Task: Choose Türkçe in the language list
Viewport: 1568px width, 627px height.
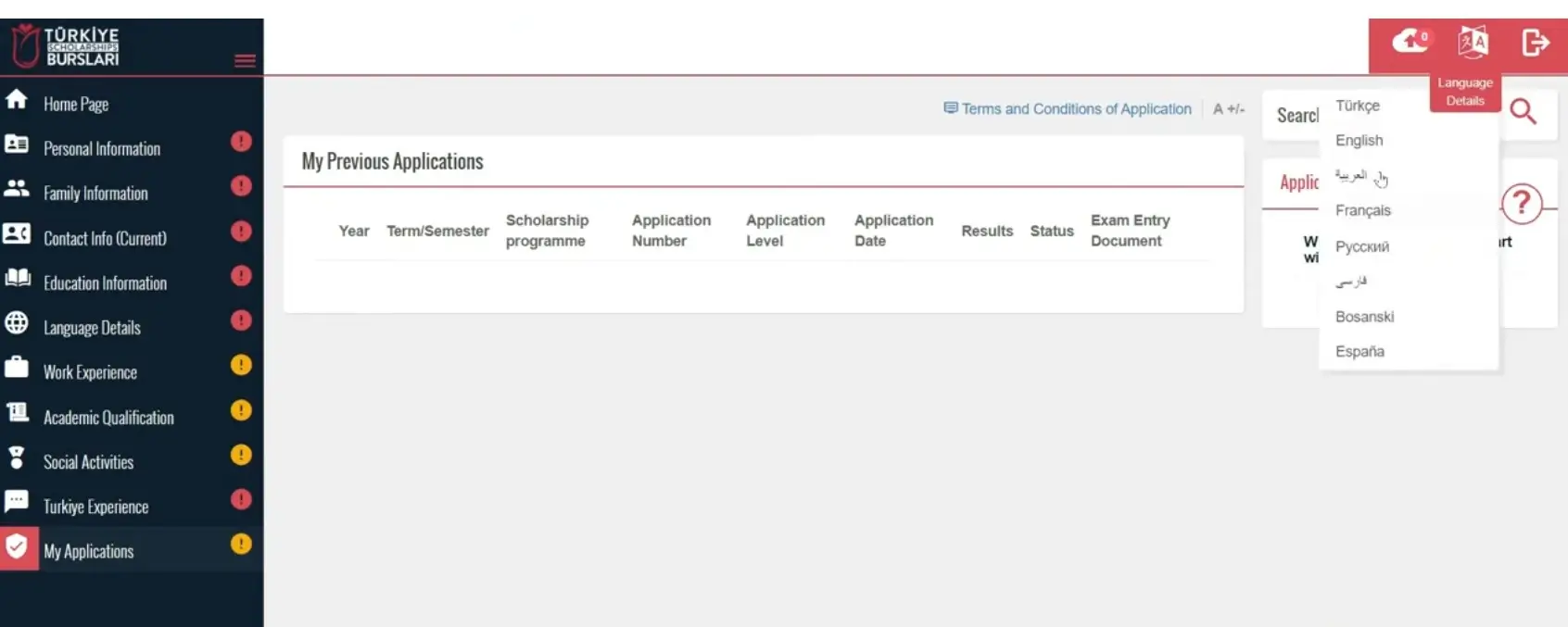Action: coord(1357,106)
